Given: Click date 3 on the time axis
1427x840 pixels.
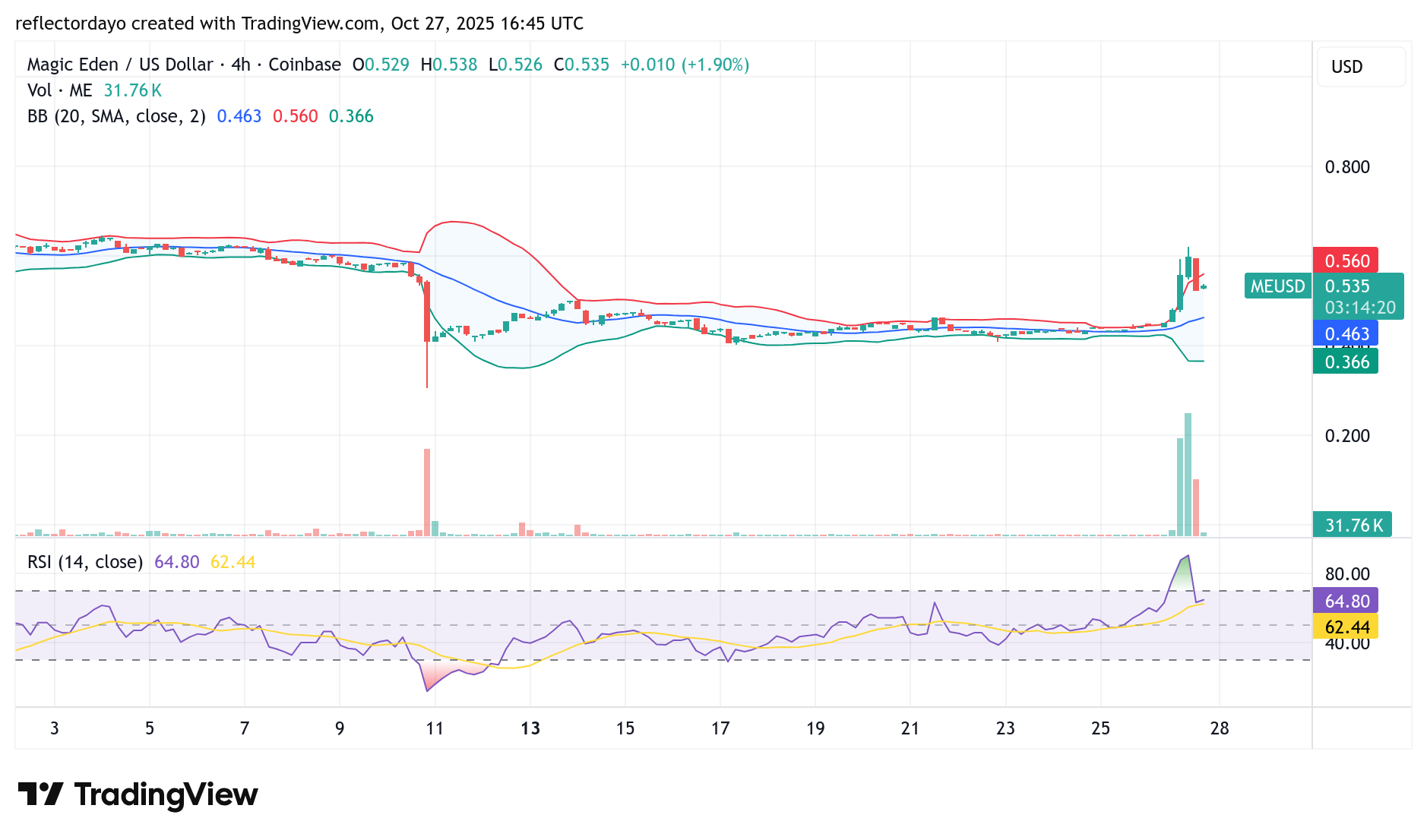Looking at the screenshot, I should (55, 728).
